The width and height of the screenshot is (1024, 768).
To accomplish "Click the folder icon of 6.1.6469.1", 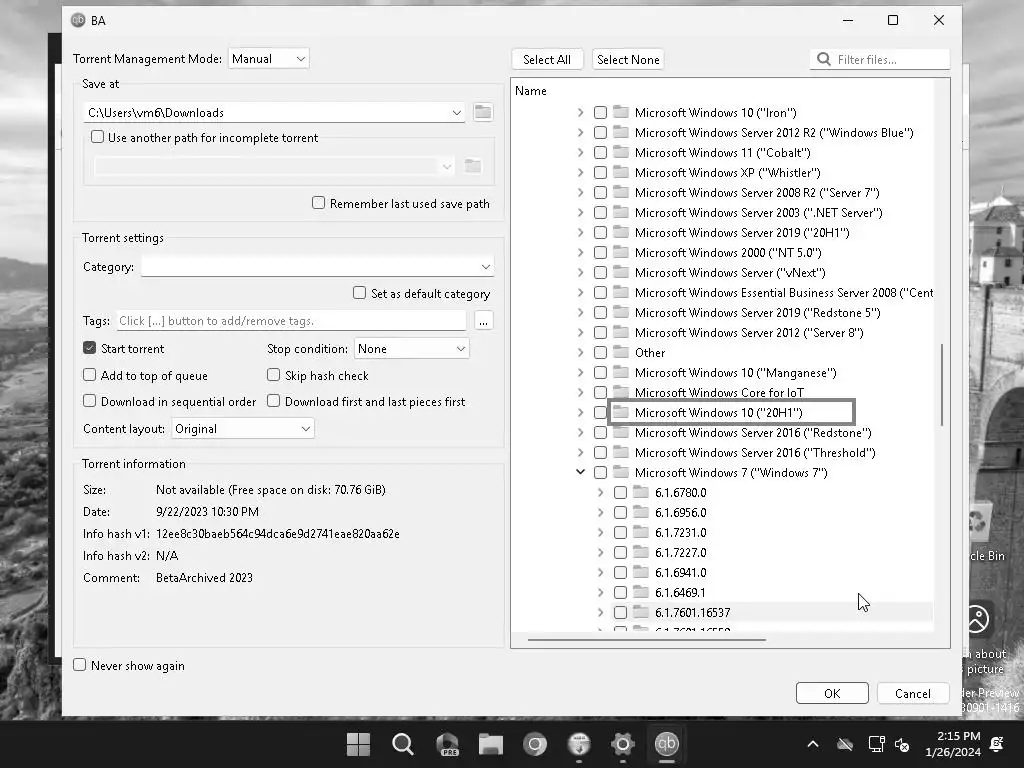I will click(641, 592).
